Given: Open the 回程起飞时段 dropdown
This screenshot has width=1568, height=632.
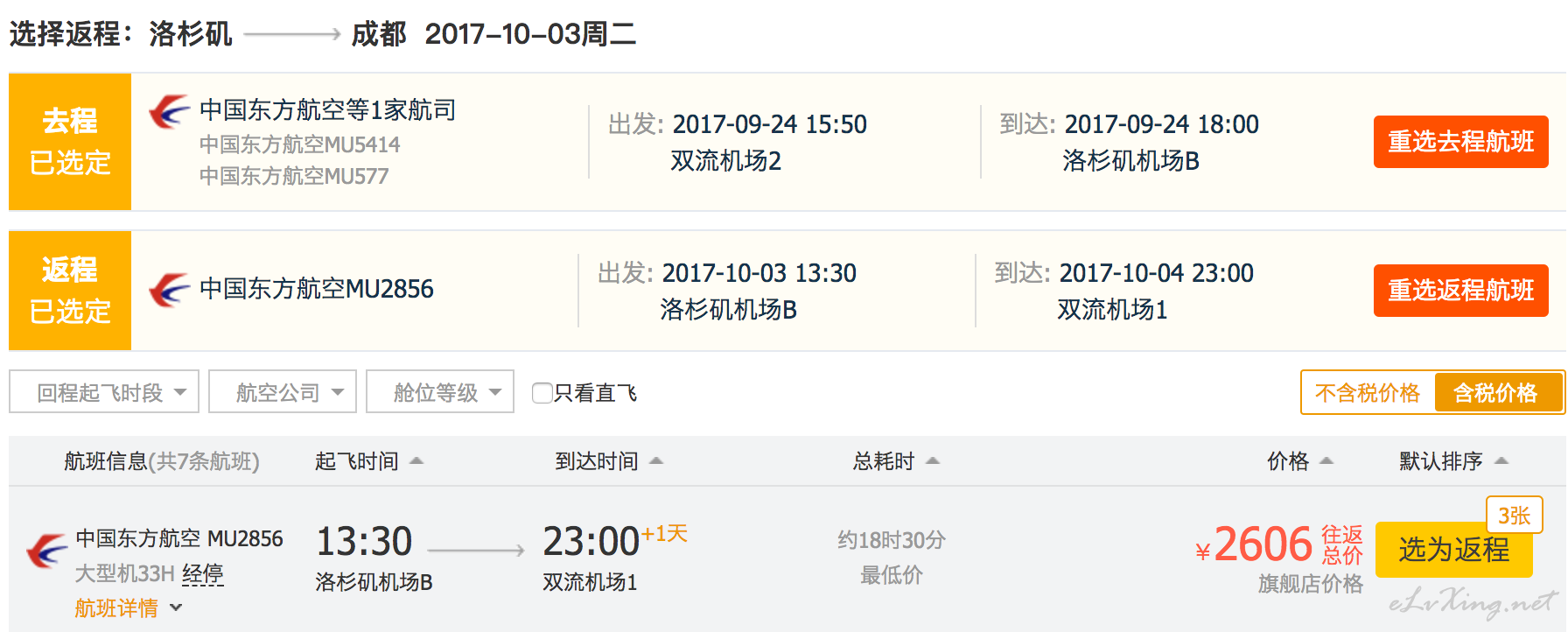Looking at the screenshot, I should coord(104,392).
